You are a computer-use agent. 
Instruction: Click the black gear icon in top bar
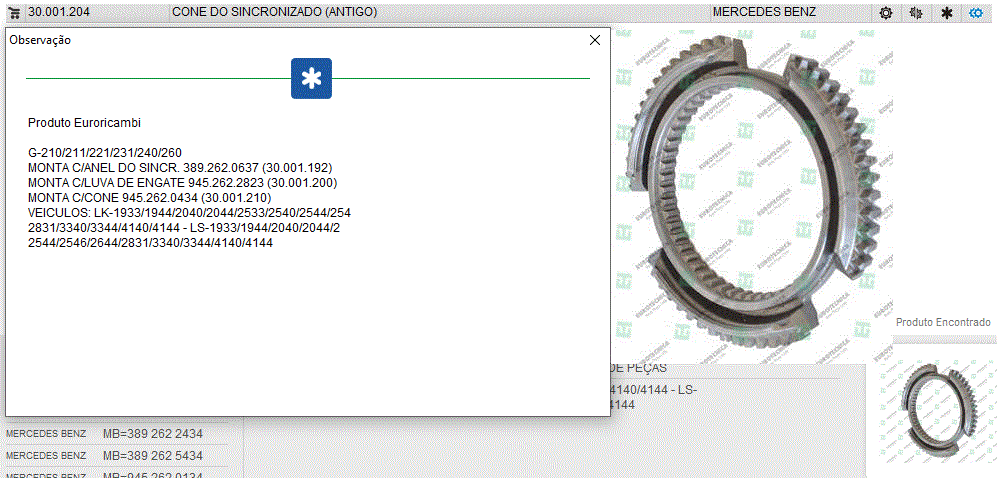pyautogui.click(x=885, y=13)
